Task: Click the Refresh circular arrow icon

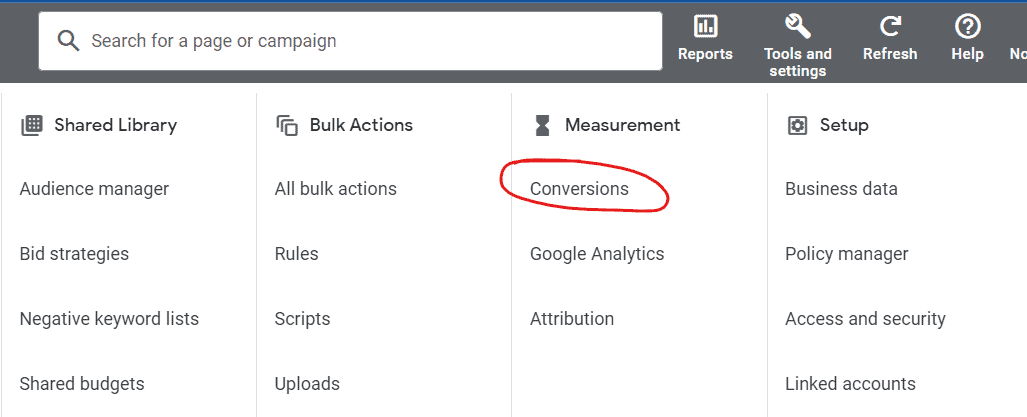Action: 889,27
